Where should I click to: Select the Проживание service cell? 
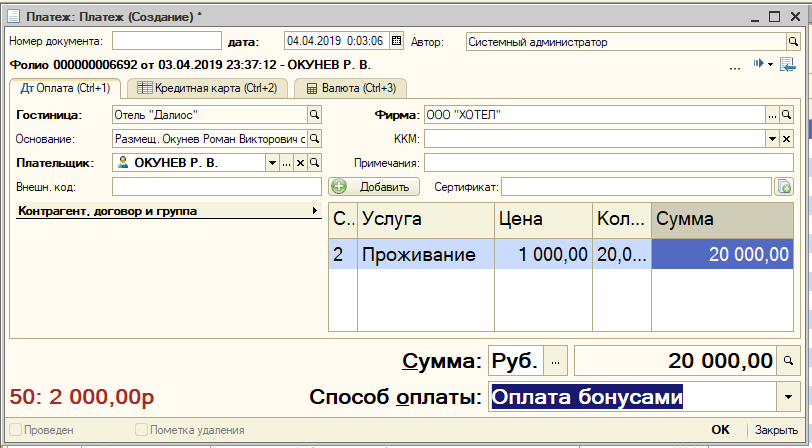click(426, 254)
